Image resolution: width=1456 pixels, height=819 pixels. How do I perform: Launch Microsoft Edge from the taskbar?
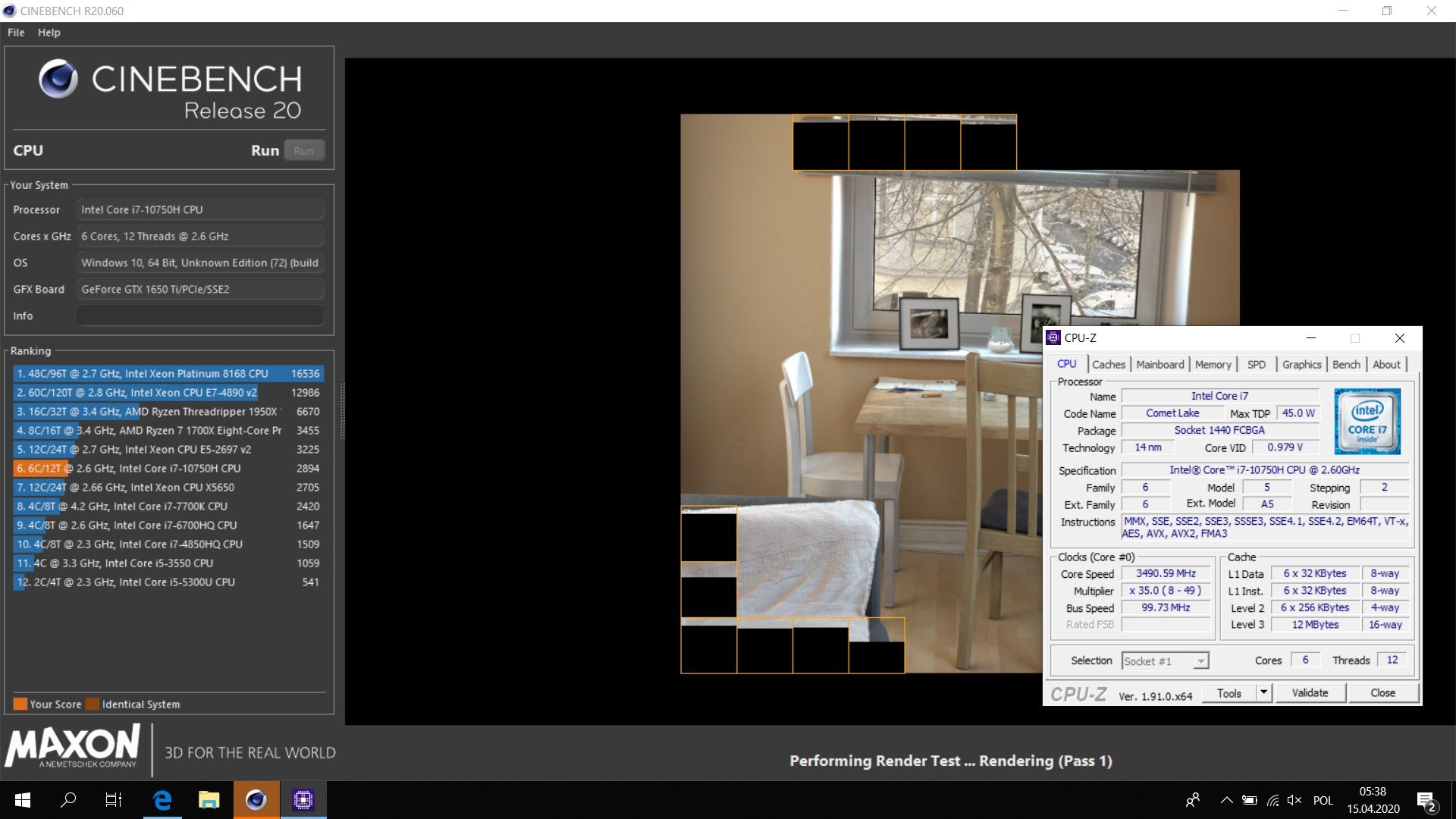click(x=162, y=800)
